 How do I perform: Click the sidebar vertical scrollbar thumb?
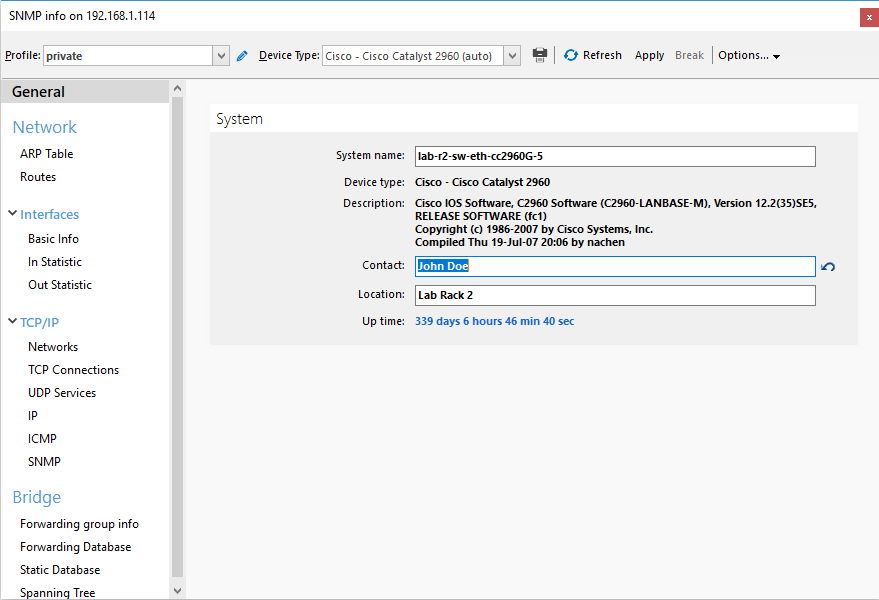(x=177, y=337)
